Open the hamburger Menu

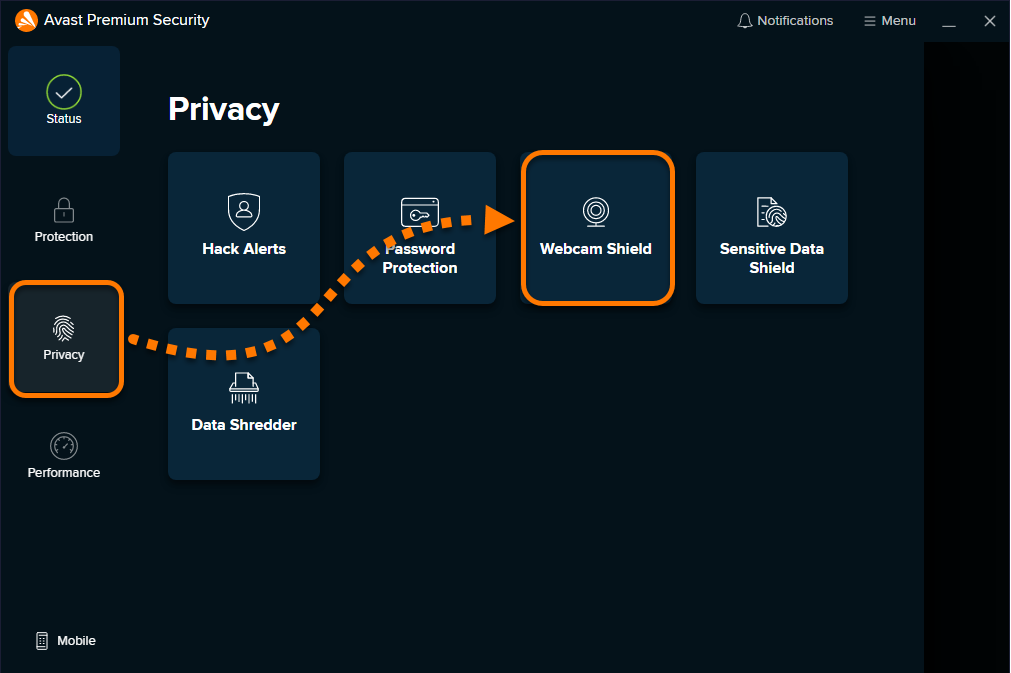click(x=890, y=21)
